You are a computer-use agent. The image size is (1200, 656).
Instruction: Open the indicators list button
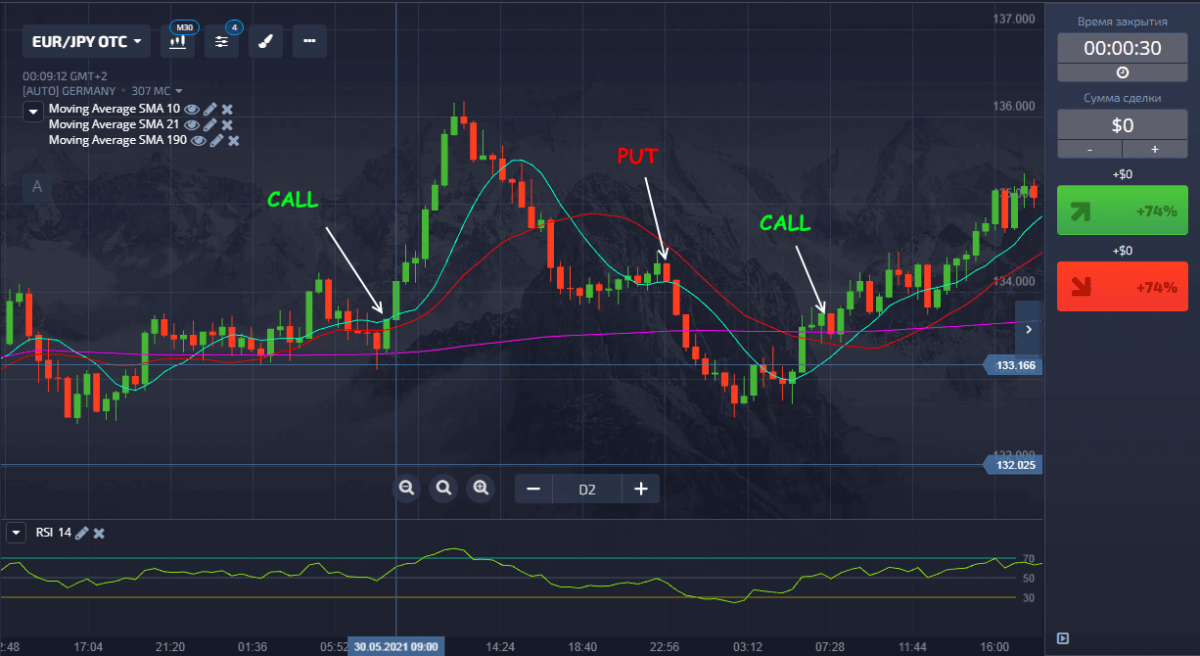point(221,41)
